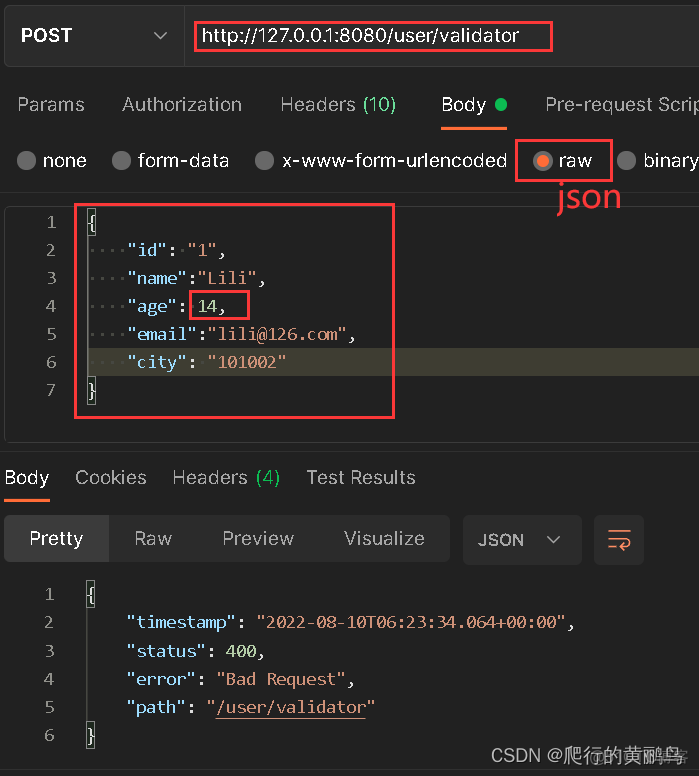Select the none body type radio button
This screenshot has height=776, width=699.
(x=27, y=161)
